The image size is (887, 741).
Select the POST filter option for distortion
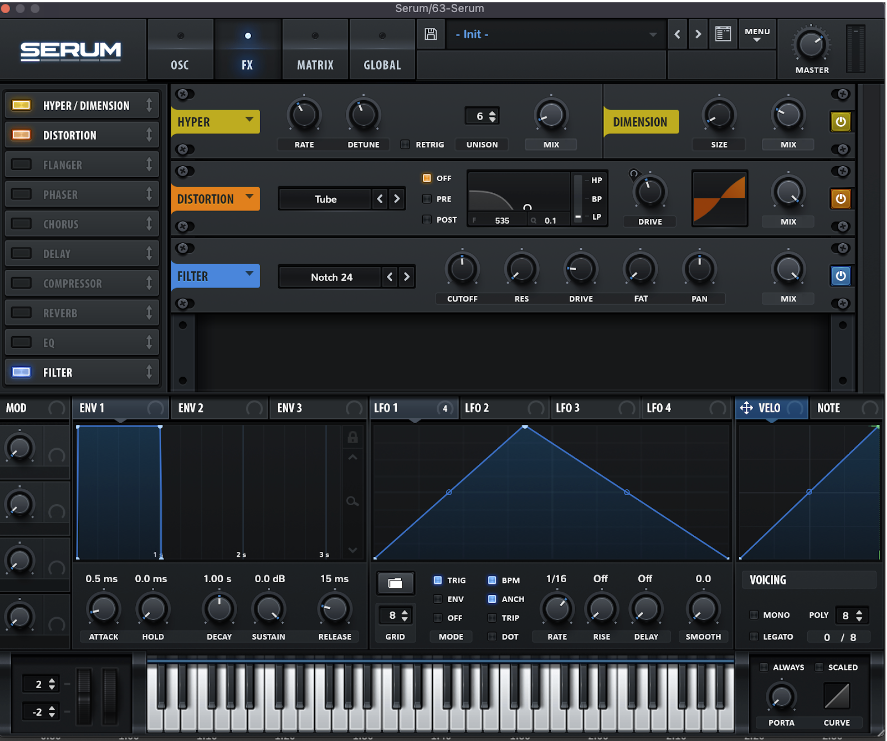pos(427,219)
